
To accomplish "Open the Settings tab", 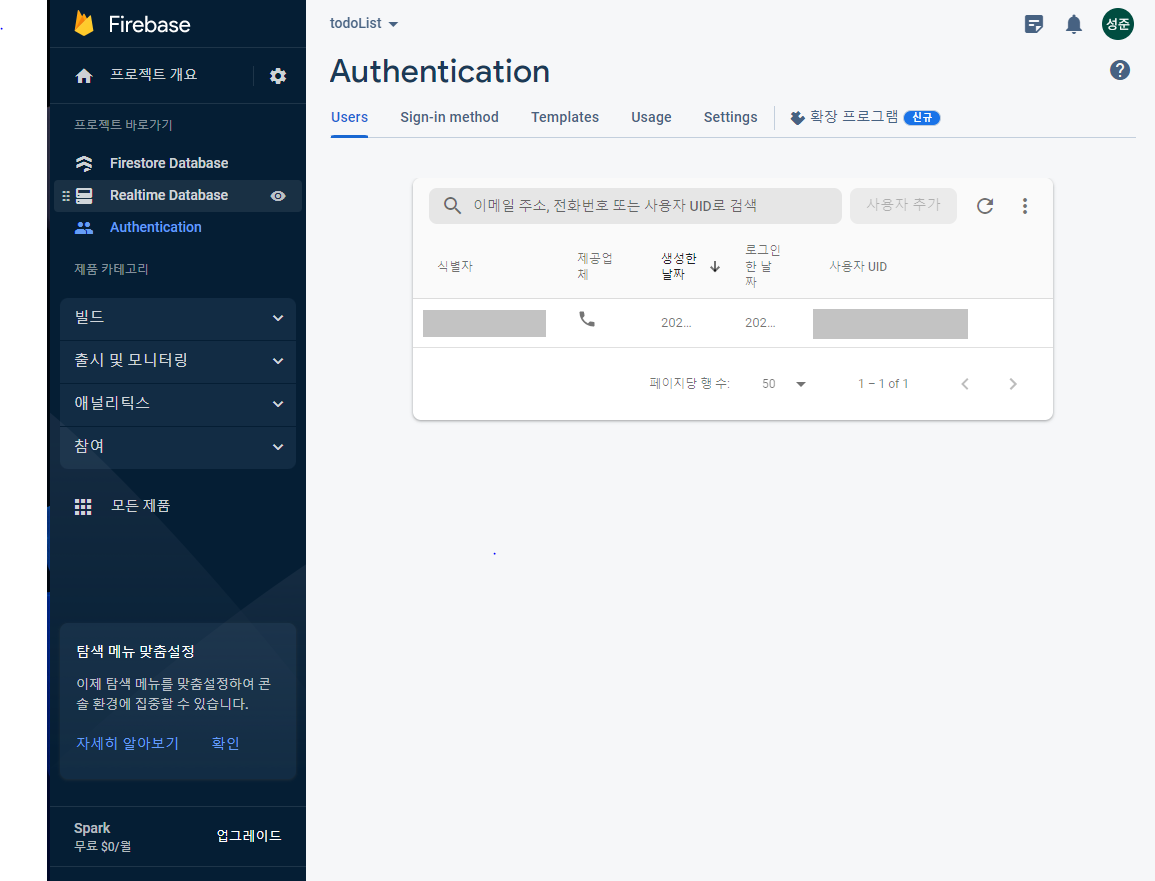I will [730, 117].
